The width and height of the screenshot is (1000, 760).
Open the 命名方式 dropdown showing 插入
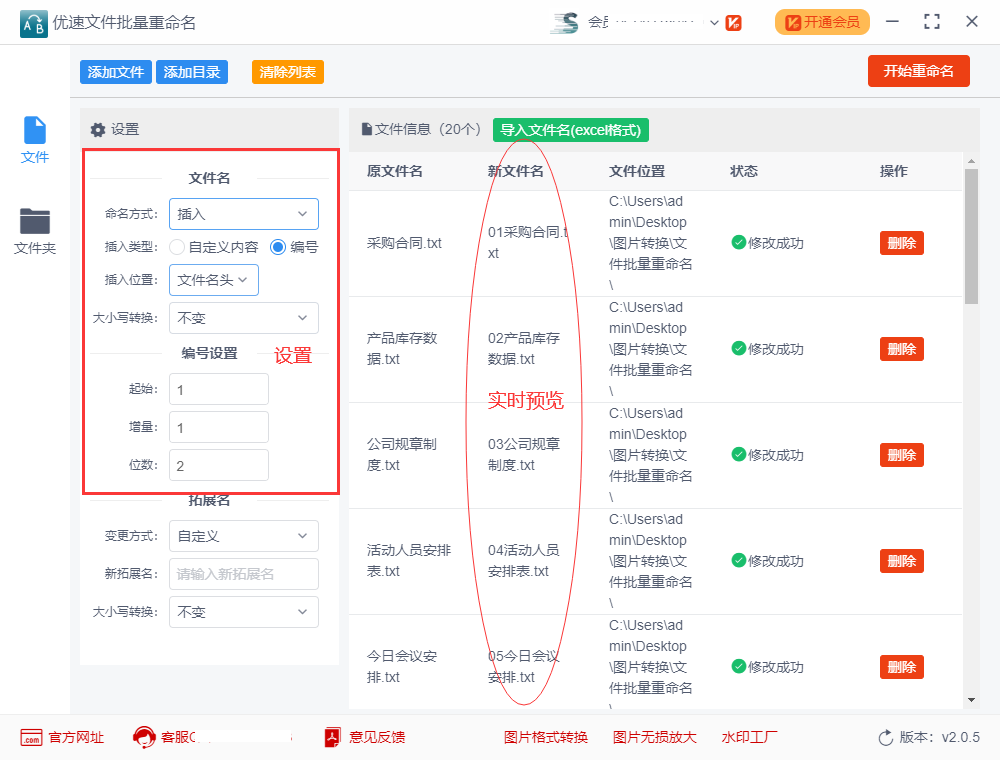tap(244, 214)
